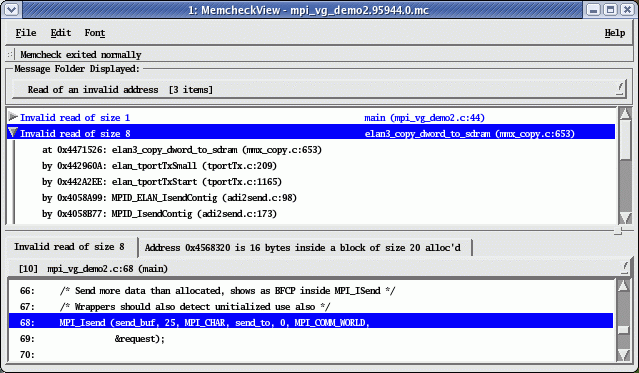
Task: Click 'elan3_copy_dword_to_sdram (mmx_copy.c:653)' location in header row
Action: point(469,134)
